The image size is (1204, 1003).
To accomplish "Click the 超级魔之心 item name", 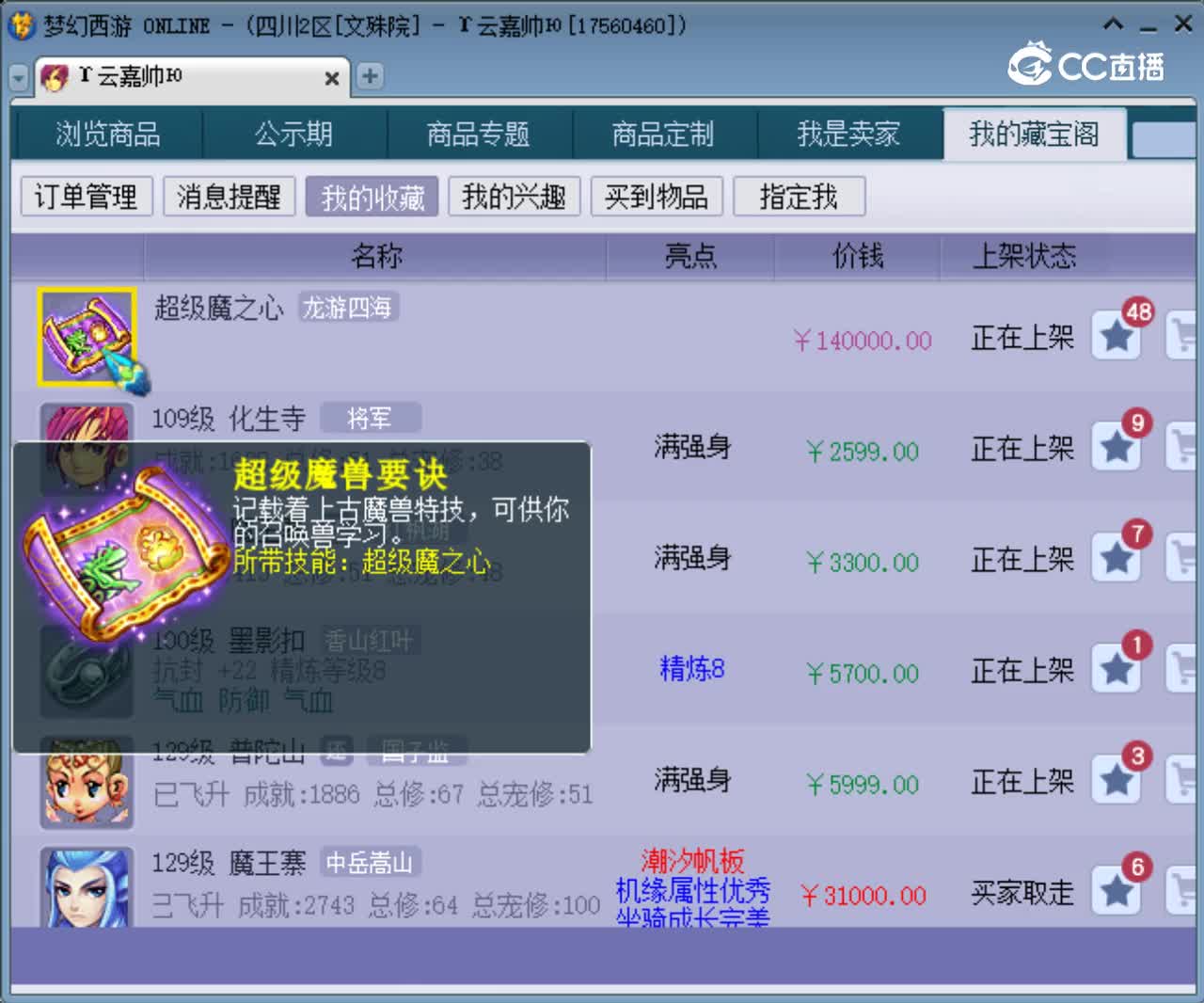I will point(219,308).
